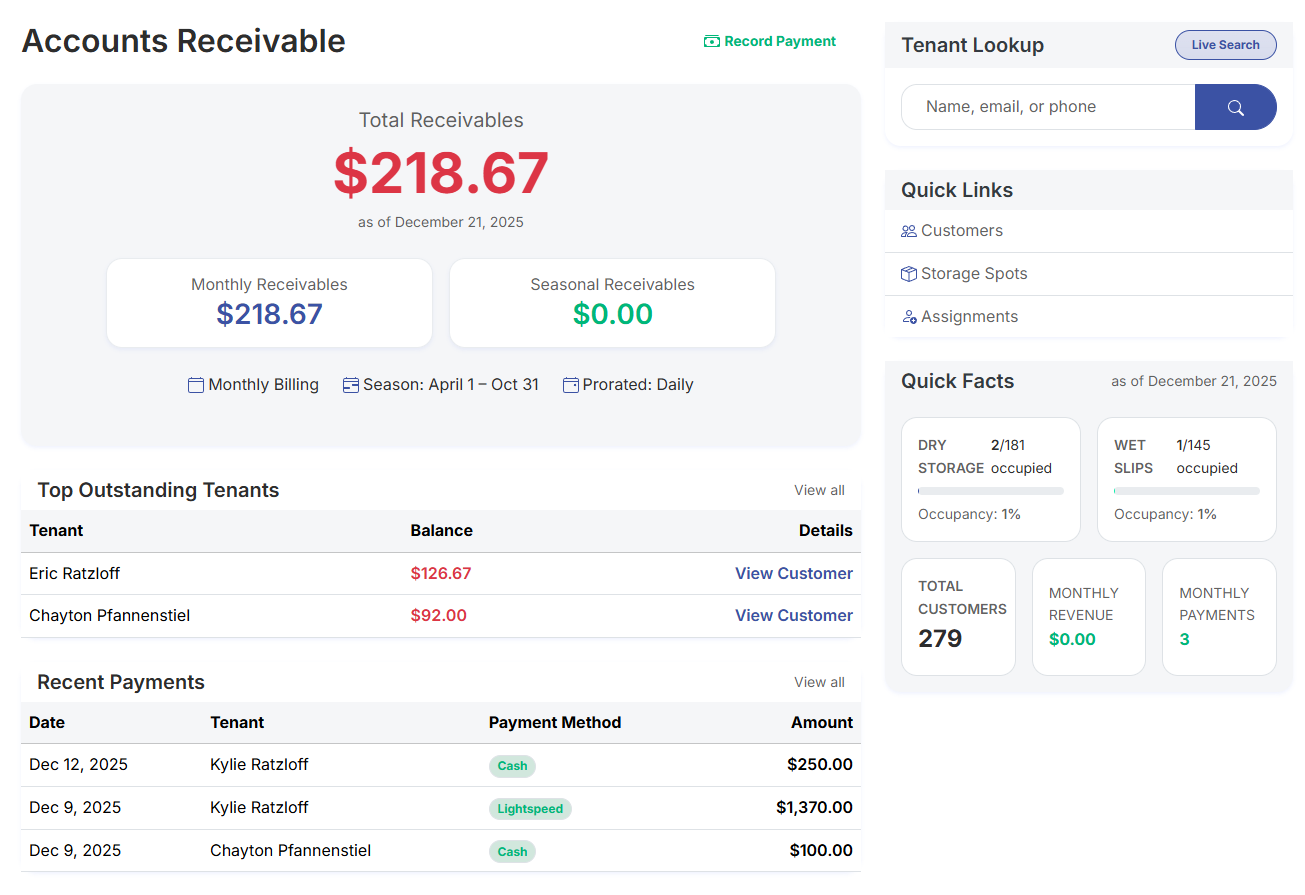
Task: Select the Customers people icon
Action: (908, 230)
